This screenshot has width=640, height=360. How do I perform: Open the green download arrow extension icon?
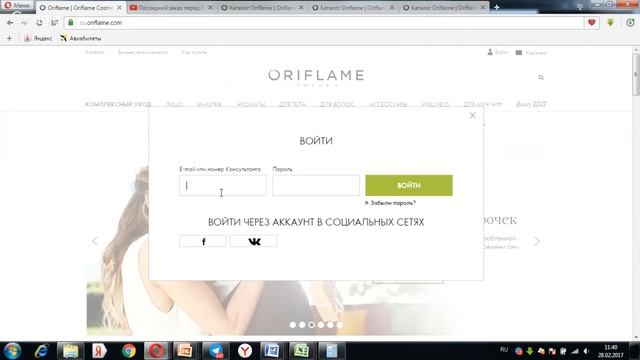611,22
